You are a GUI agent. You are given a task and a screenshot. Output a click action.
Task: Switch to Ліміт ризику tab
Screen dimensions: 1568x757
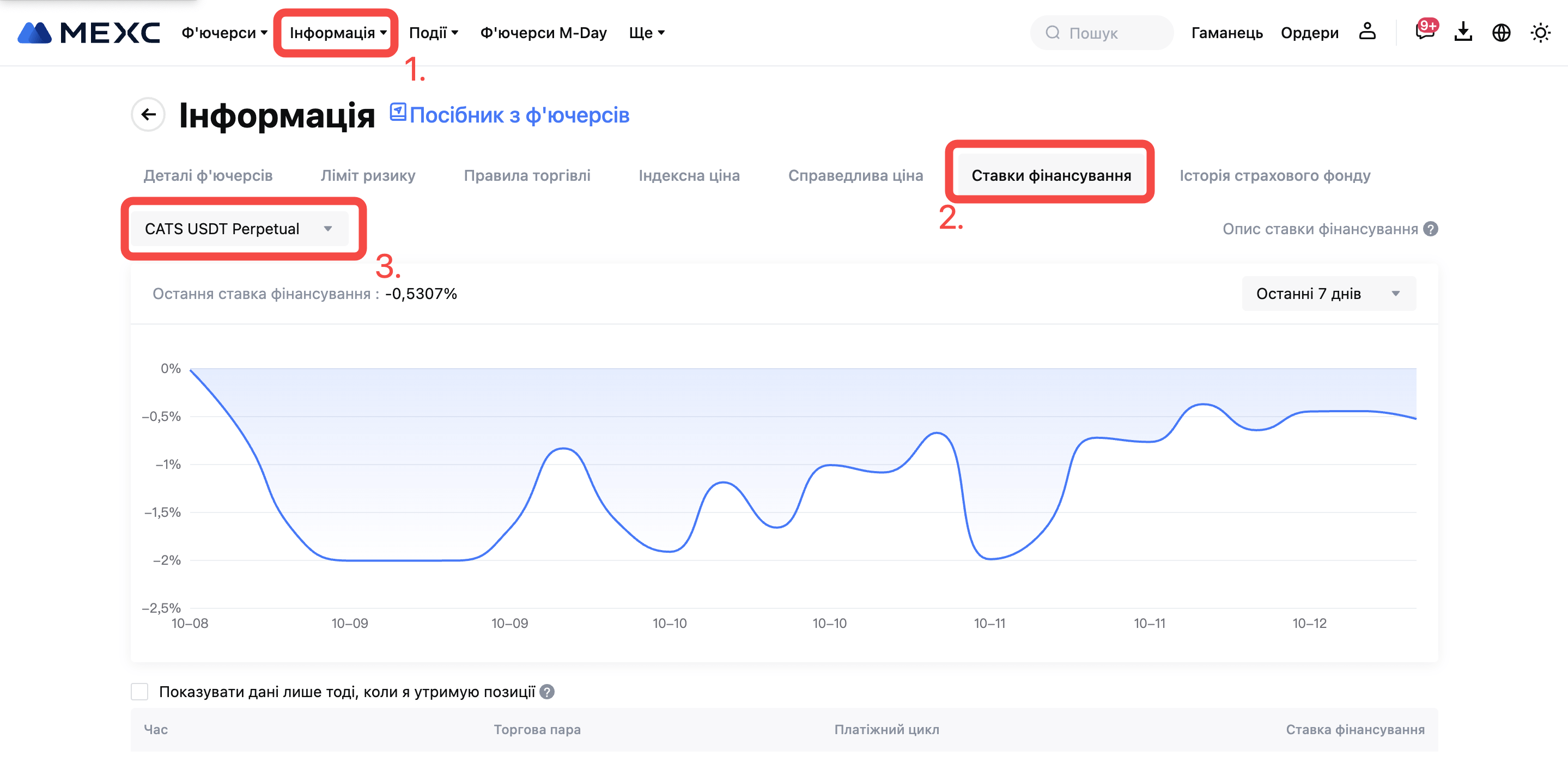pyautogui.click(x=368, y=175)
